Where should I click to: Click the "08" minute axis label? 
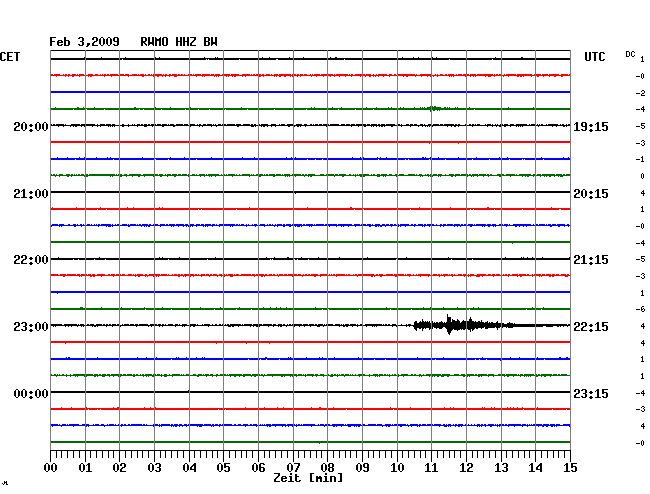[327, 467]
